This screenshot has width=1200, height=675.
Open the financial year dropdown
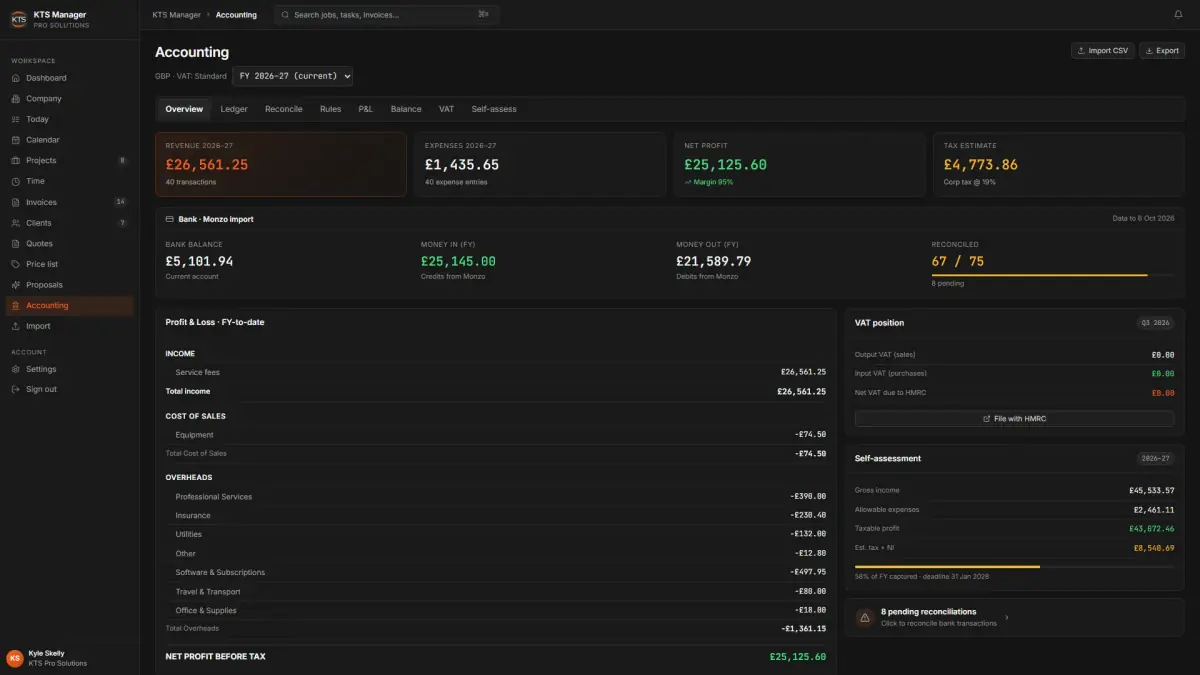pyautogui.click(x=293, y=76)
